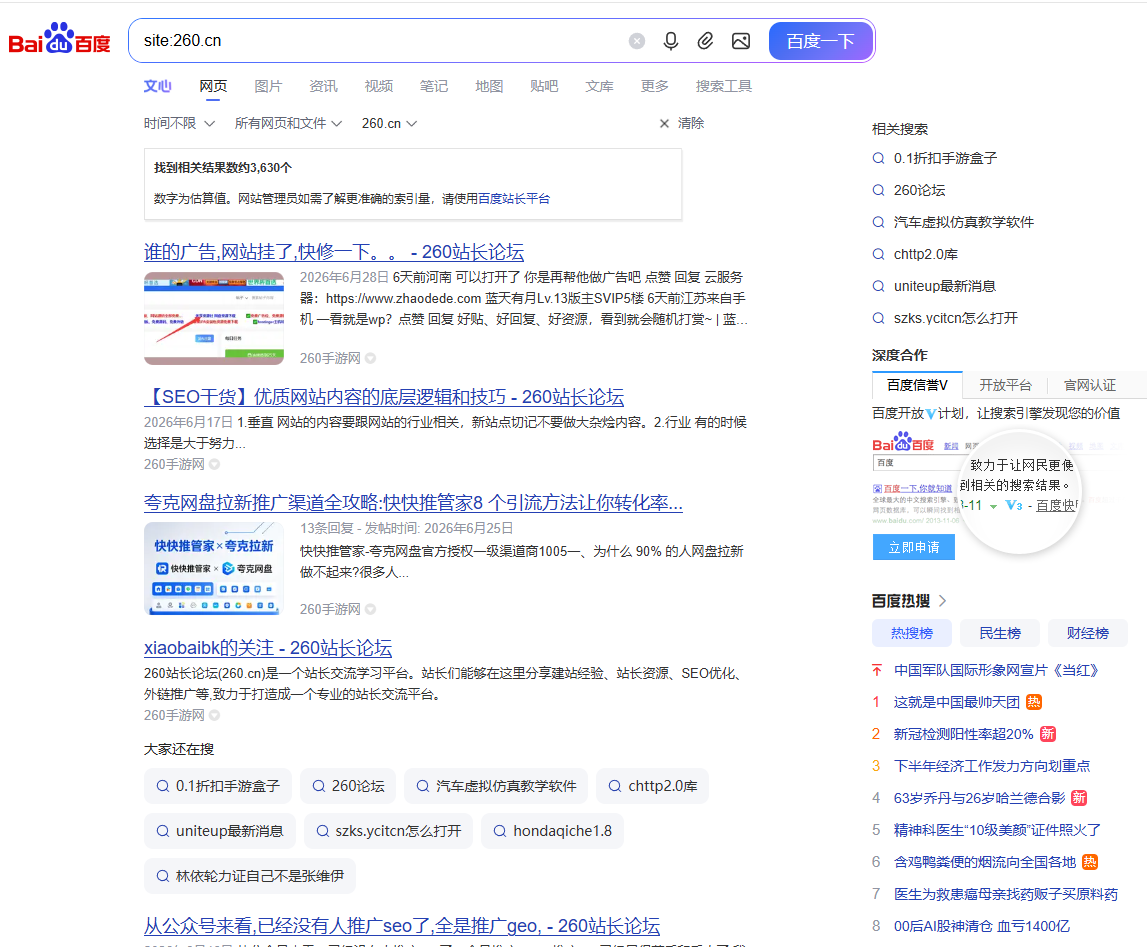This screenshot has height=947, width=1147.
Task: Open hot topic 含鸡鸭粪便的烟流向全国各地
Action: (x=985, y=862)
